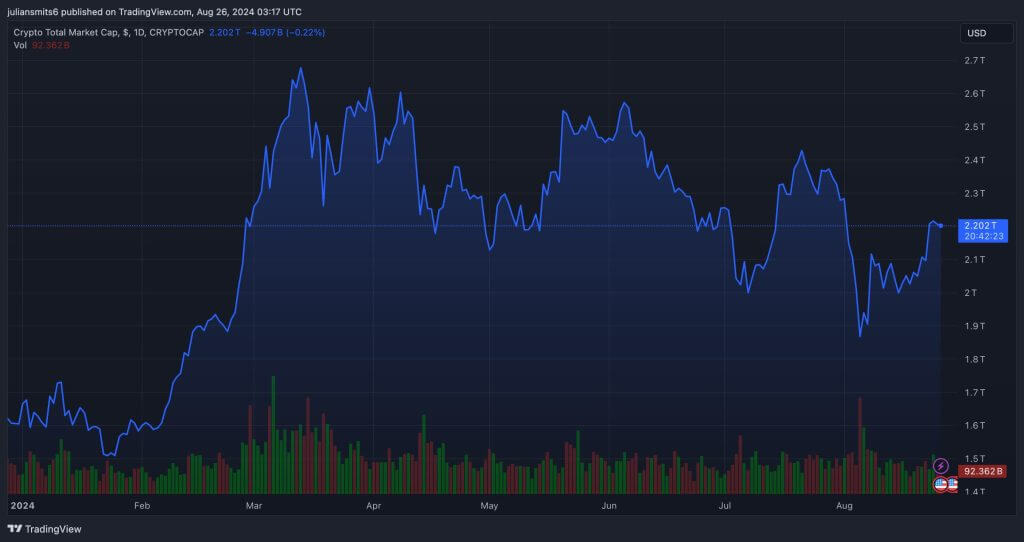Click the 'Jul' label on time axis
The image size is (1024, 542).
724,505
